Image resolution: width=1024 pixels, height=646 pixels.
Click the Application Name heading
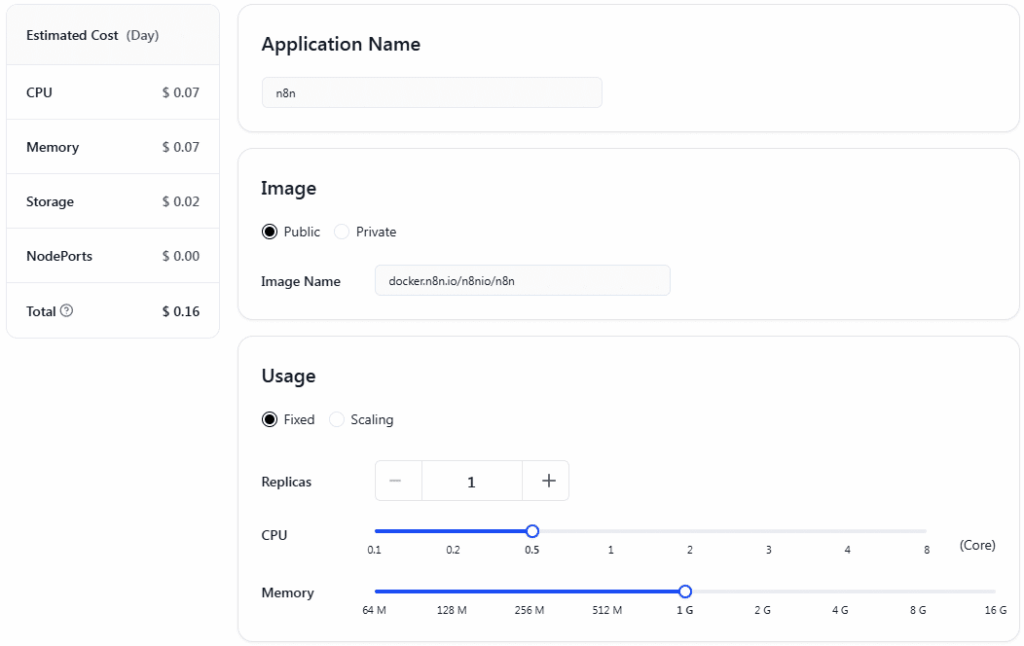pos(341,44)
